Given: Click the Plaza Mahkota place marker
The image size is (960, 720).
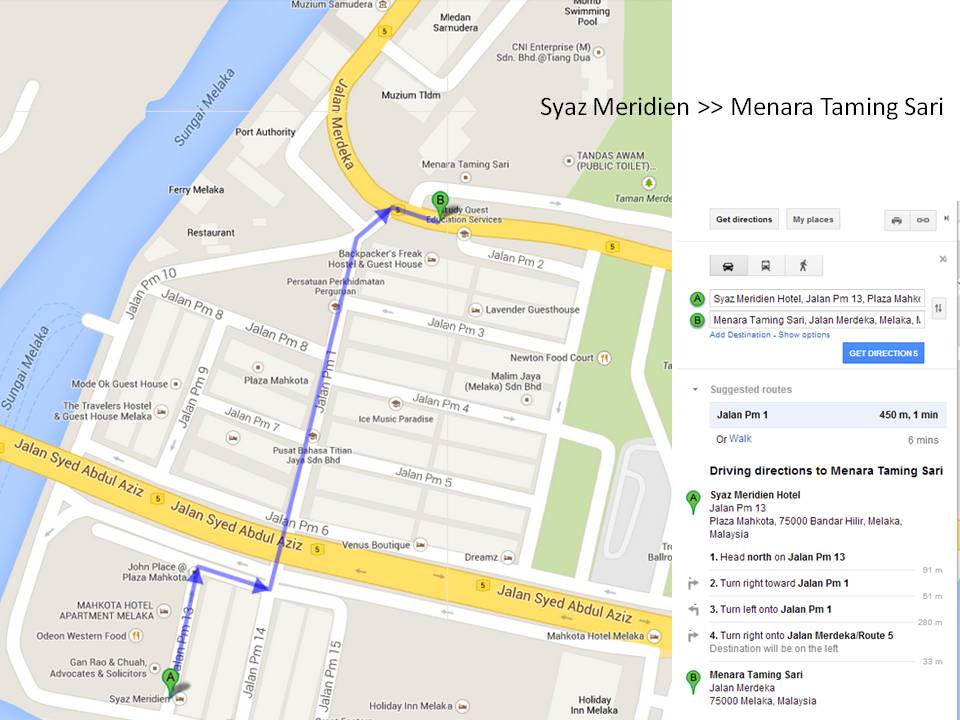Looking at the screenshot, I should tap(258, 367).
